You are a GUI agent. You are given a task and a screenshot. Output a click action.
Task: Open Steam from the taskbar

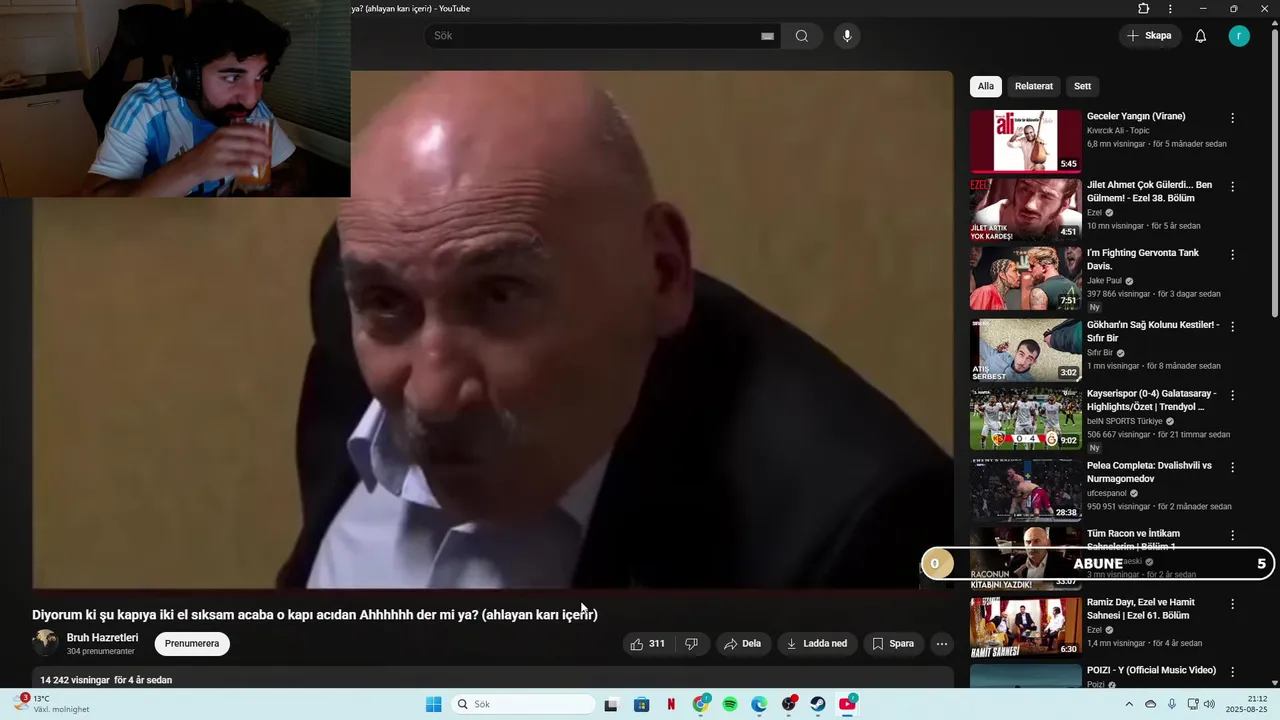[x=818, y=704]
